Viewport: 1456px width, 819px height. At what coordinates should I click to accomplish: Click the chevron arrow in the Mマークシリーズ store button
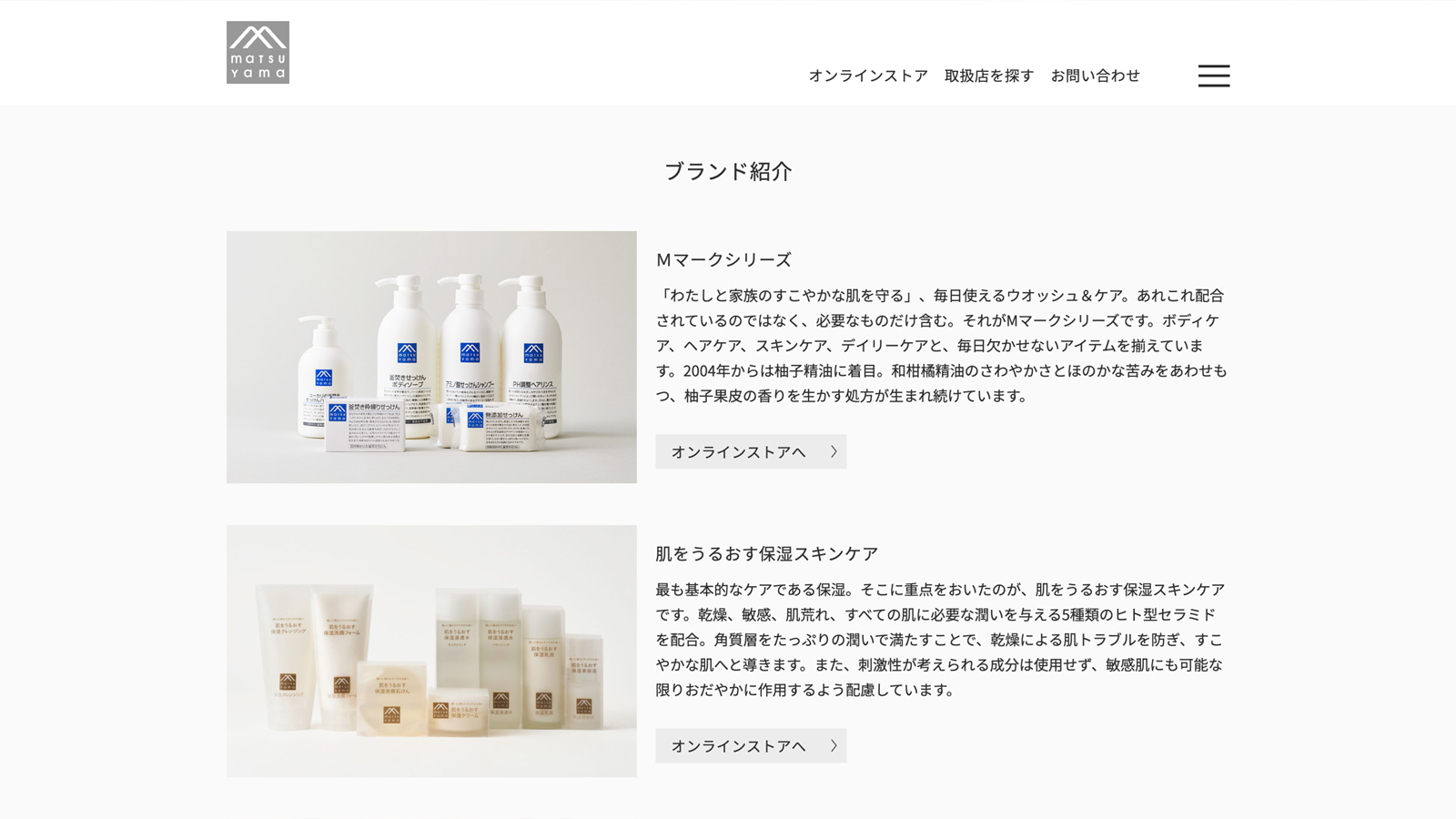click(x=834, y=451)
